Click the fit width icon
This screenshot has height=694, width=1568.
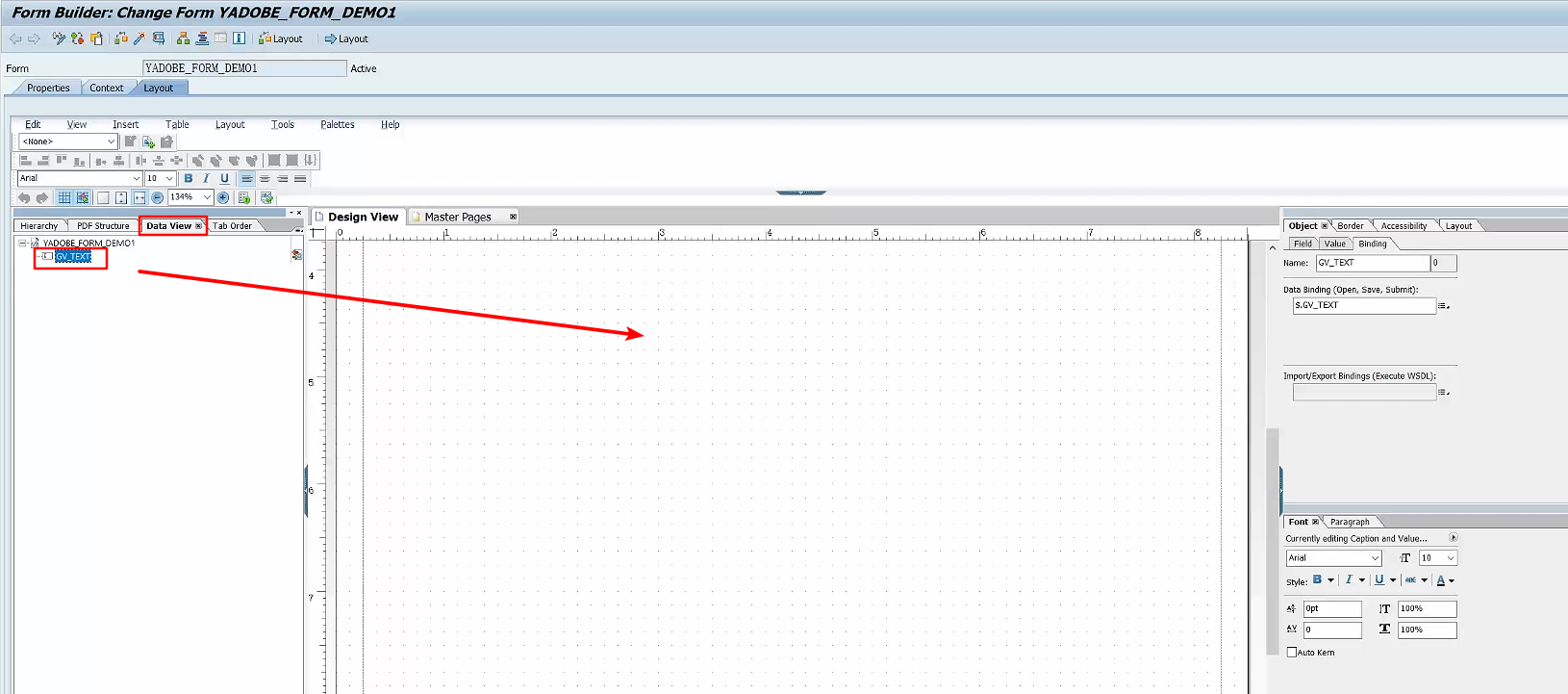pyautogui.click(x=139, y=197)
